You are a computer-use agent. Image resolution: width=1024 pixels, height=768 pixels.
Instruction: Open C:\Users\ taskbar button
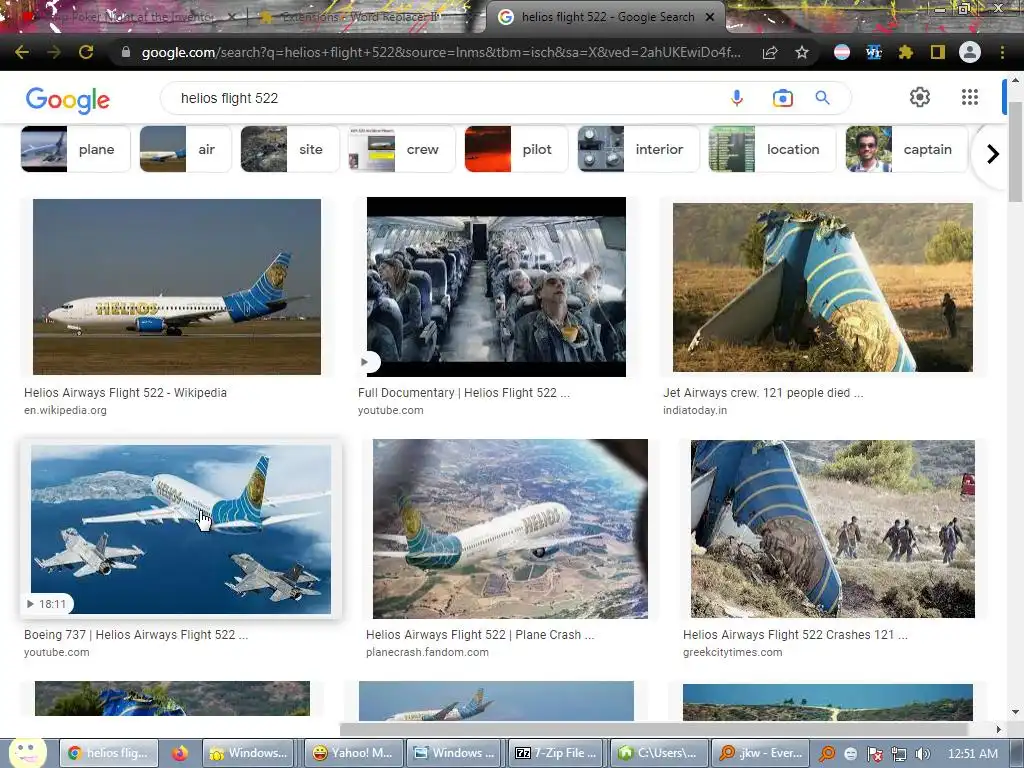tap(658, 753)
